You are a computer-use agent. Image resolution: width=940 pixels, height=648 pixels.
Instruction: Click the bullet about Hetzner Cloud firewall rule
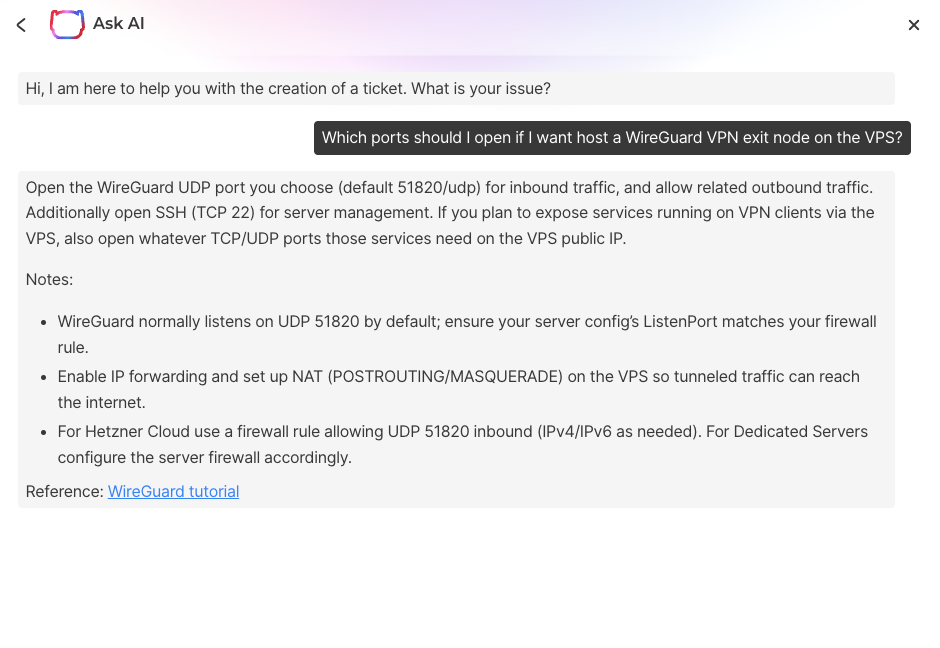(463, 445)
